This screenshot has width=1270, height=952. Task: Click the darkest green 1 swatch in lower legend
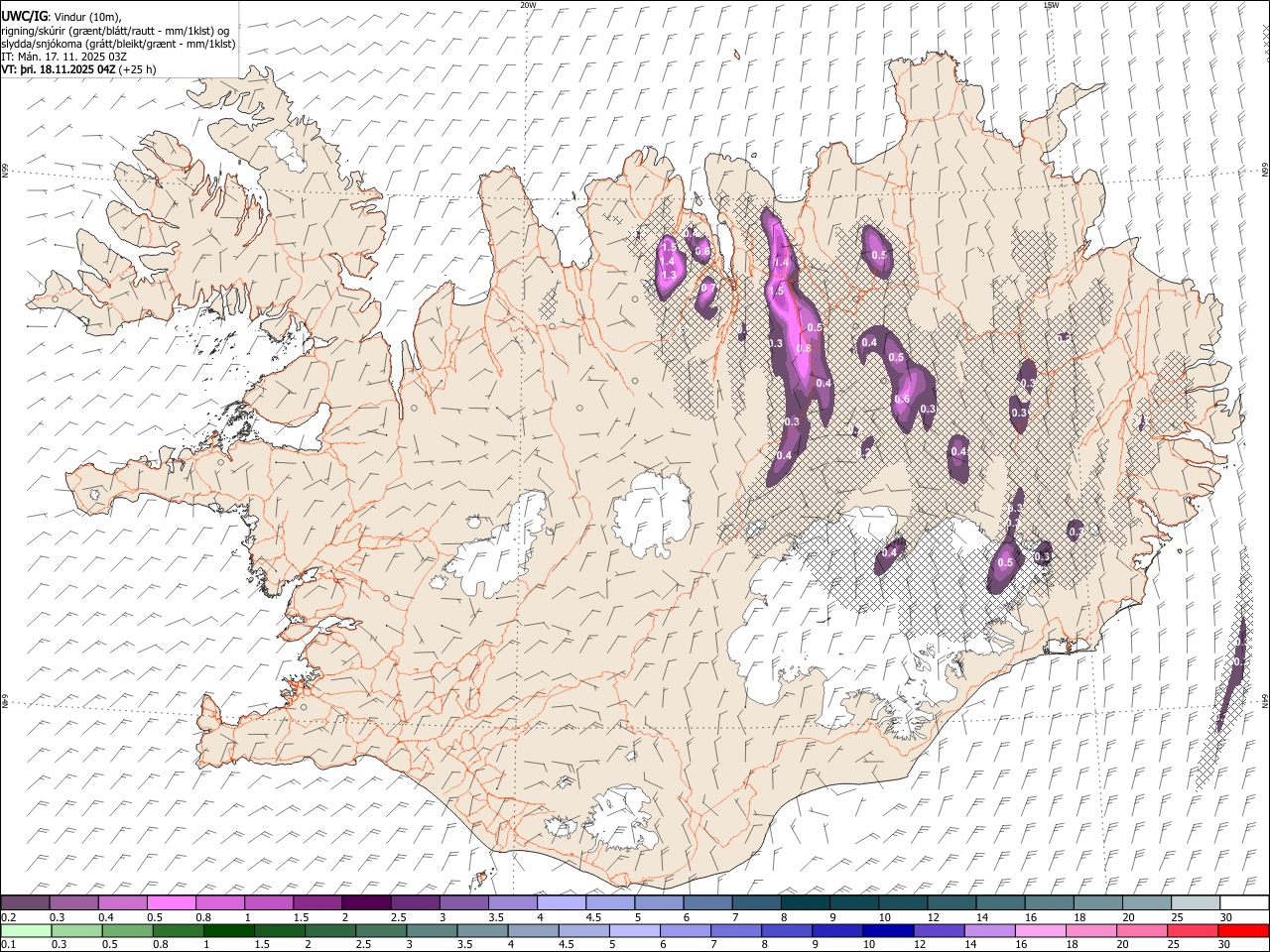[x=229, y=930]
